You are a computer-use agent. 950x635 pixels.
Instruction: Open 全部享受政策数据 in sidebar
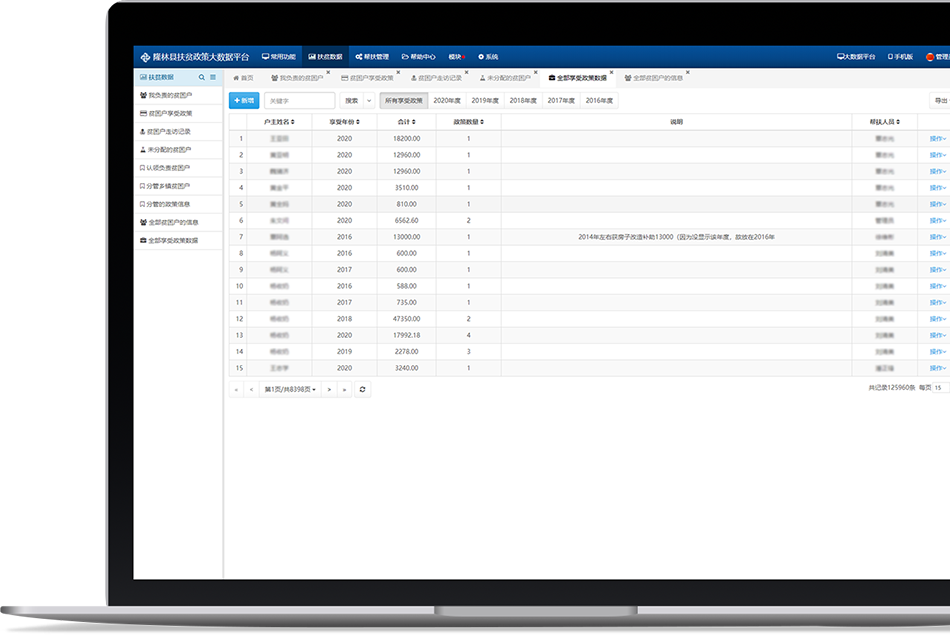(178, 241)
